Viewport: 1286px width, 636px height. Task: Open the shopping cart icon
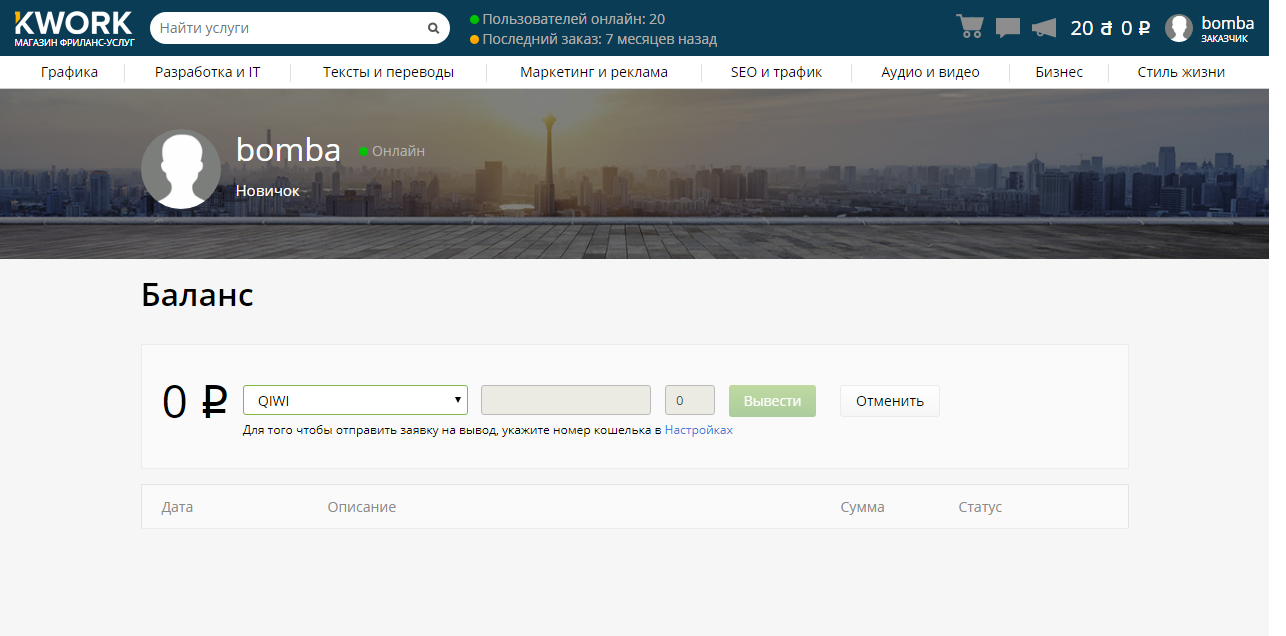tap(969, 27)
